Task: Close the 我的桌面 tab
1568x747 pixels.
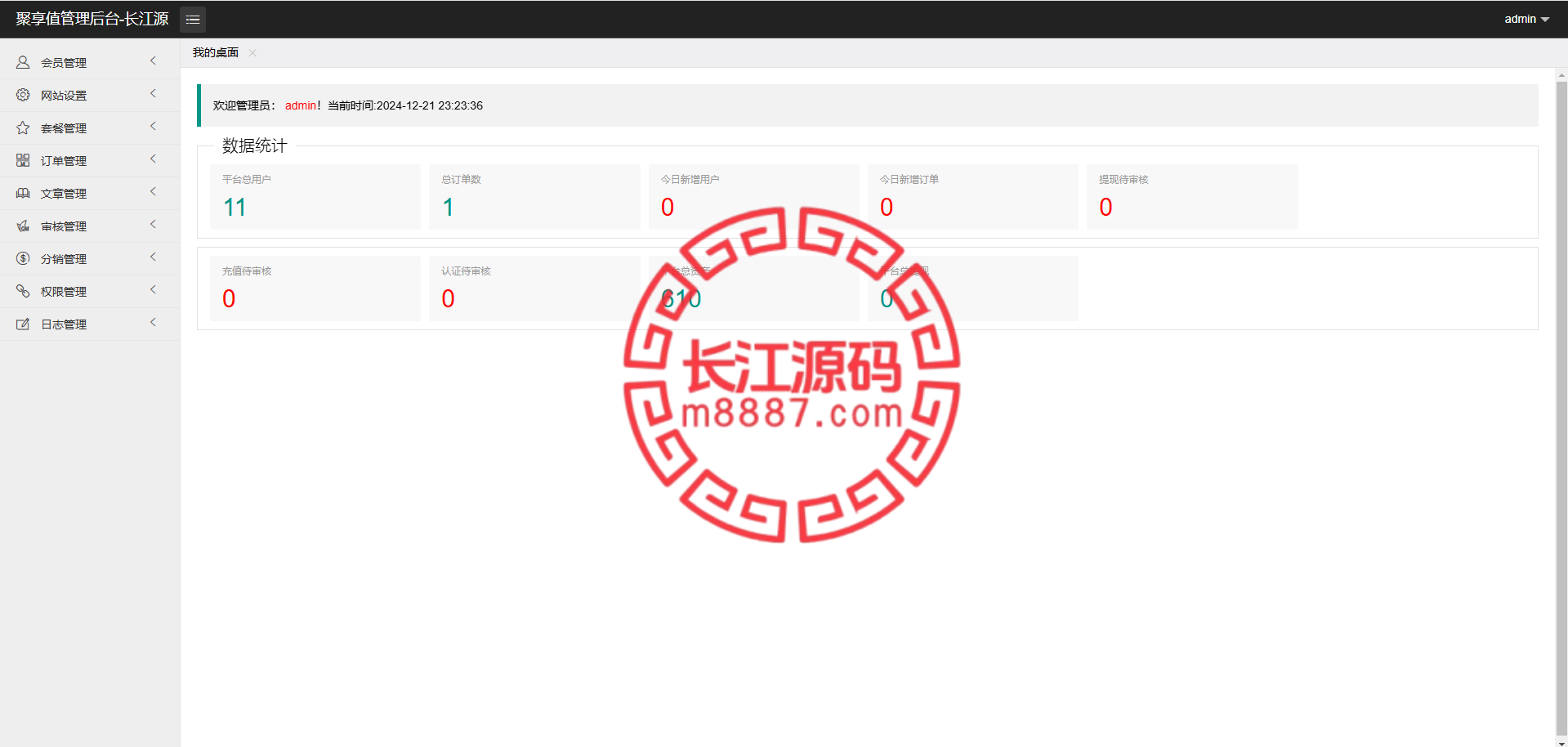Action: [252, 52]
